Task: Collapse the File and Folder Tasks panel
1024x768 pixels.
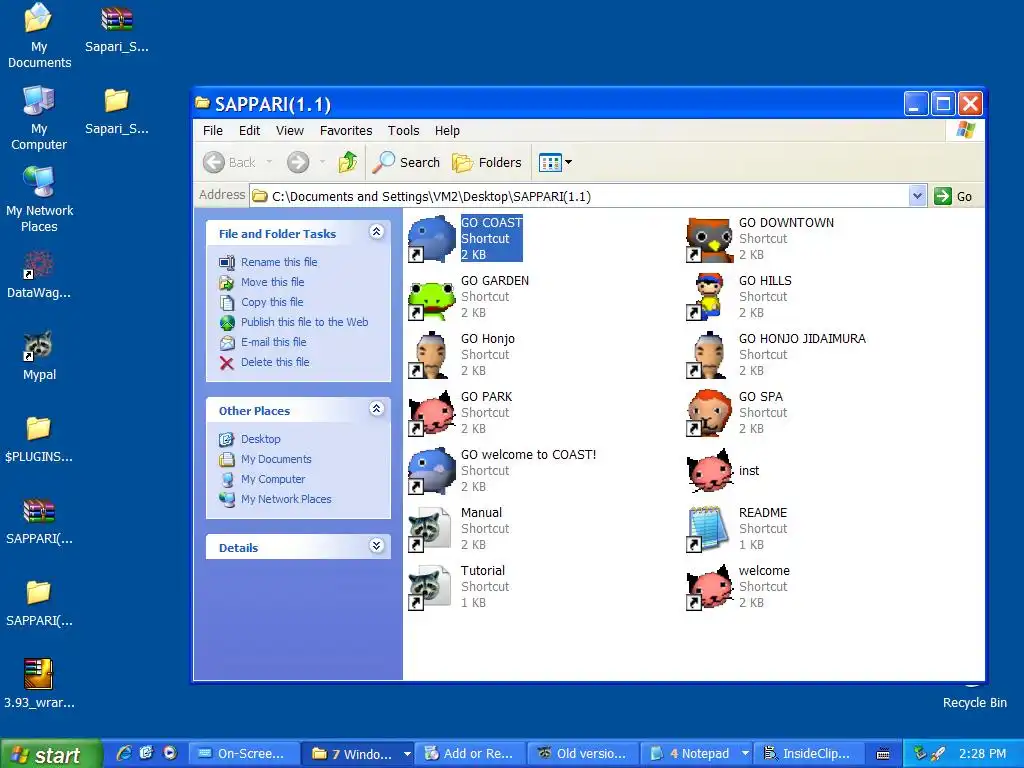Action: tap(376, 232)
